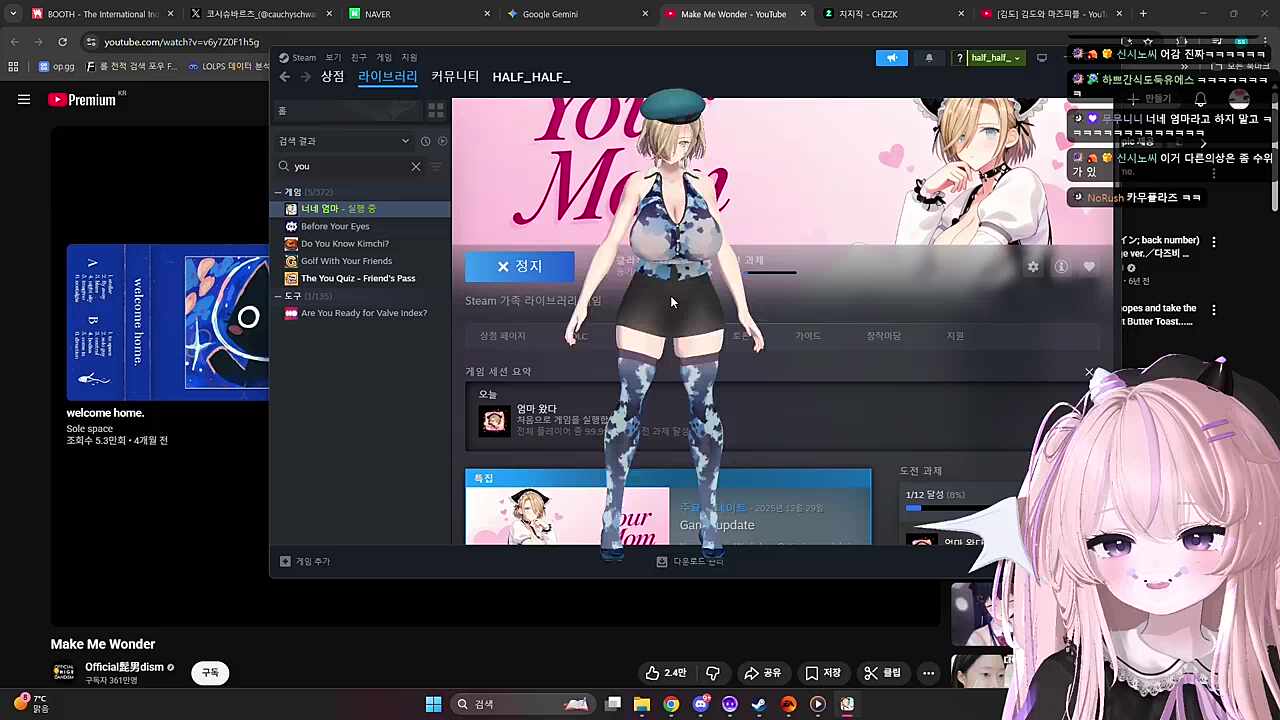Click the ready-to-play filter icon

coord(442,141)
